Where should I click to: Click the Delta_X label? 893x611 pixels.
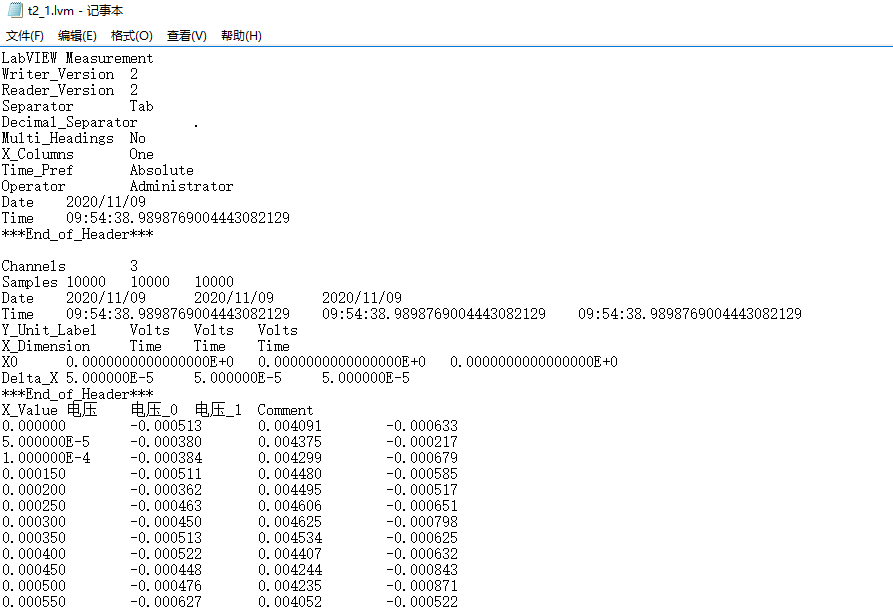tap(30, 378)
